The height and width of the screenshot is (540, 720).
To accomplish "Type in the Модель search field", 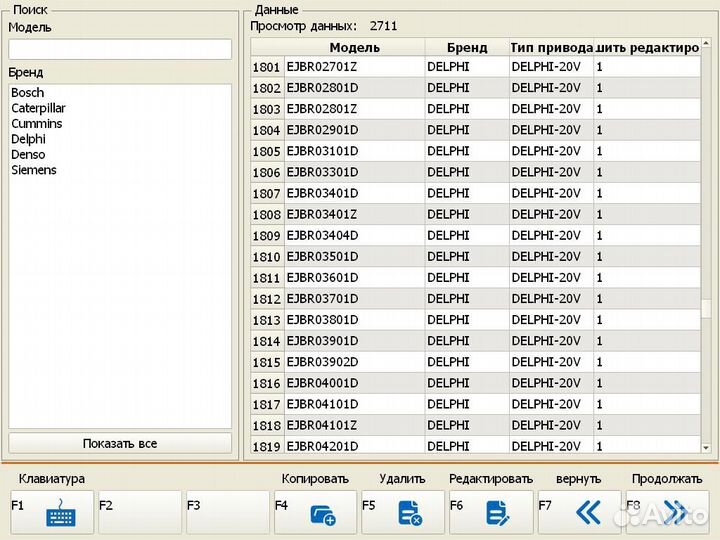I will click(120, 49).
